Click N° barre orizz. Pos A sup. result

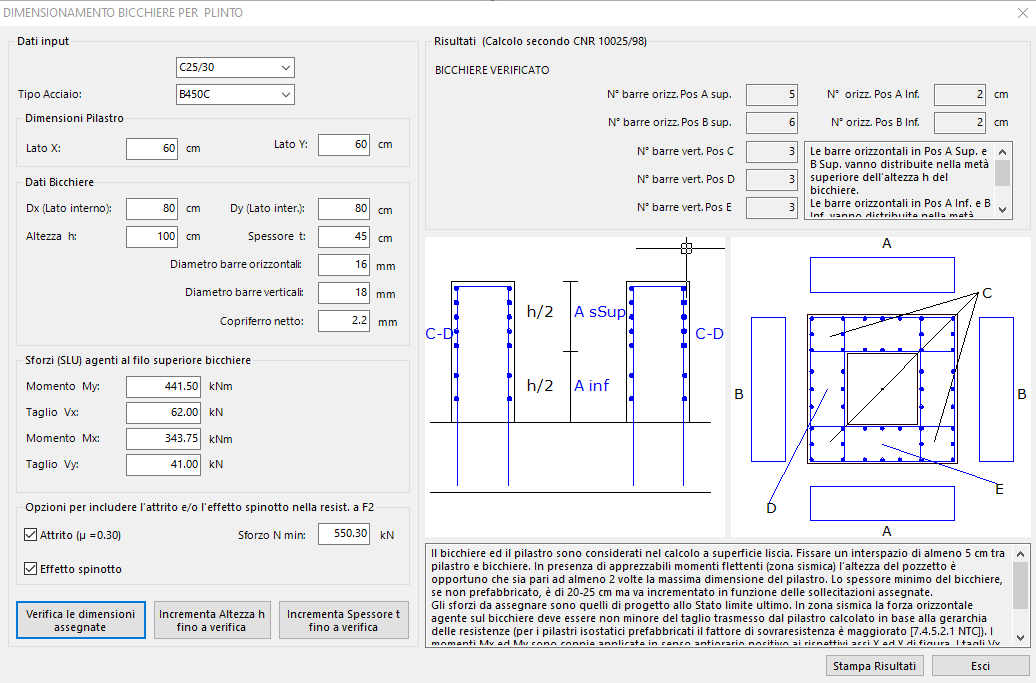pyautogui.click(x=772, y=94)
